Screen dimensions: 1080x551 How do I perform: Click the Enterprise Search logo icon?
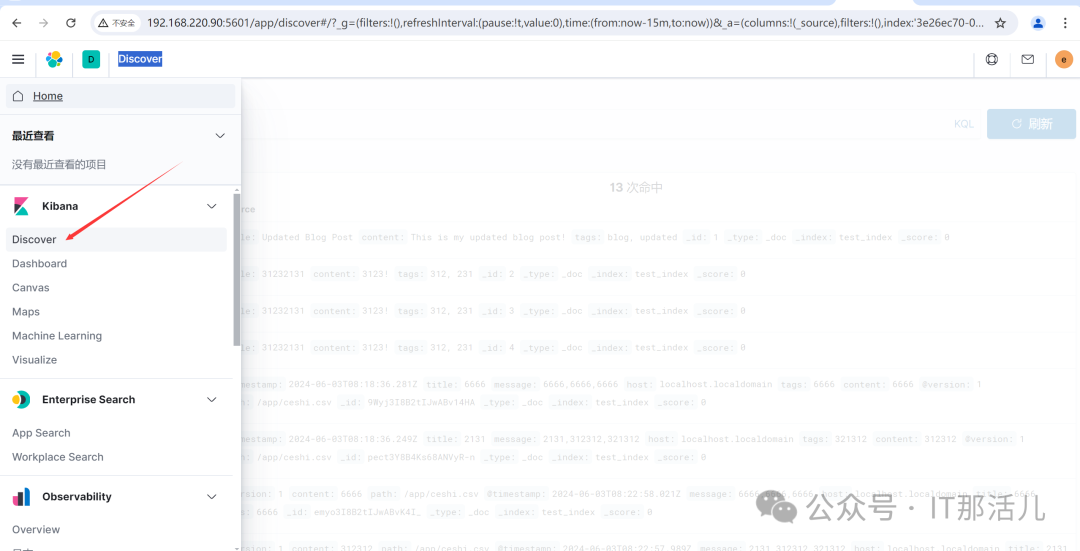21,399
